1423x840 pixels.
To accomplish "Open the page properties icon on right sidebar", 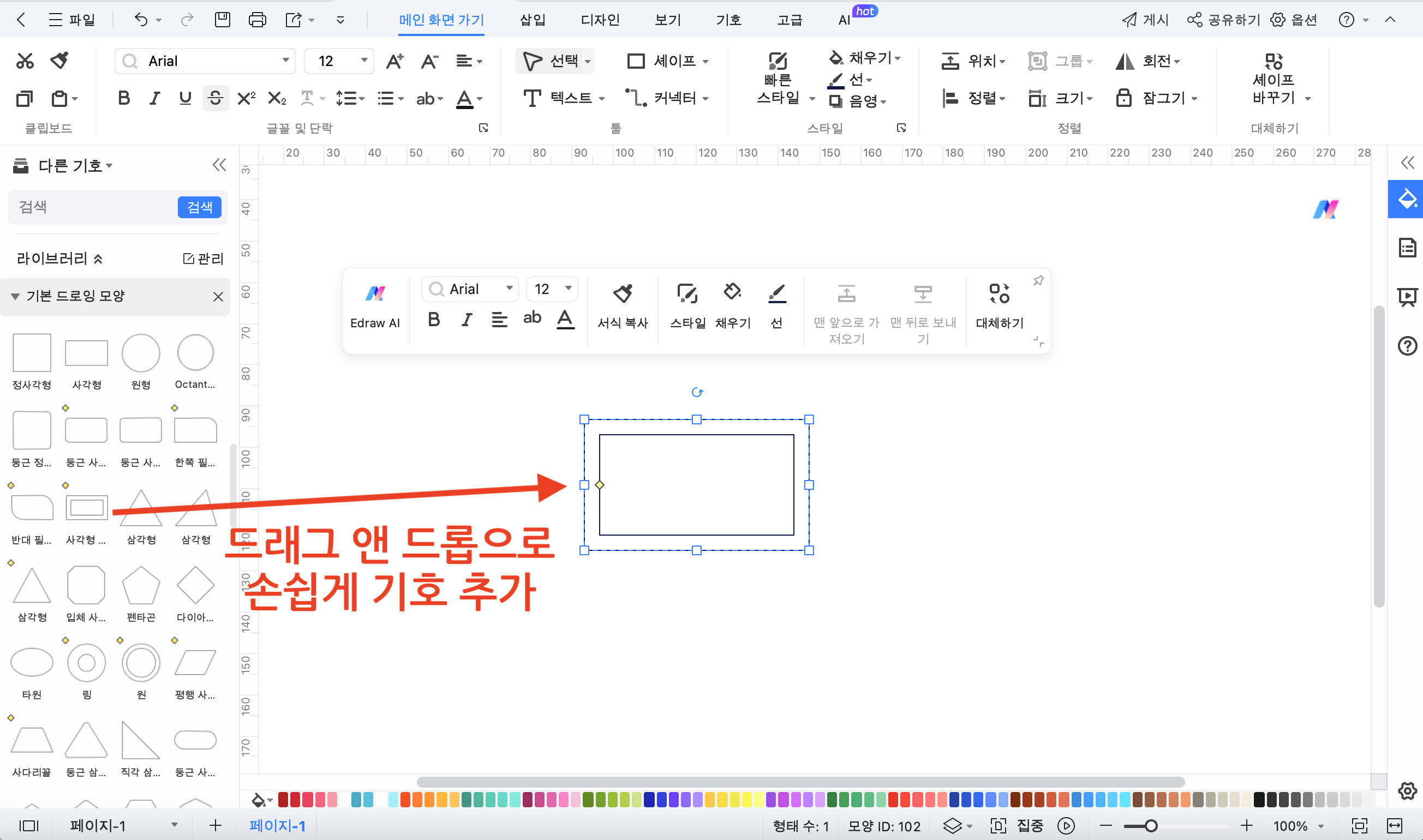I will click(1407, 248).
